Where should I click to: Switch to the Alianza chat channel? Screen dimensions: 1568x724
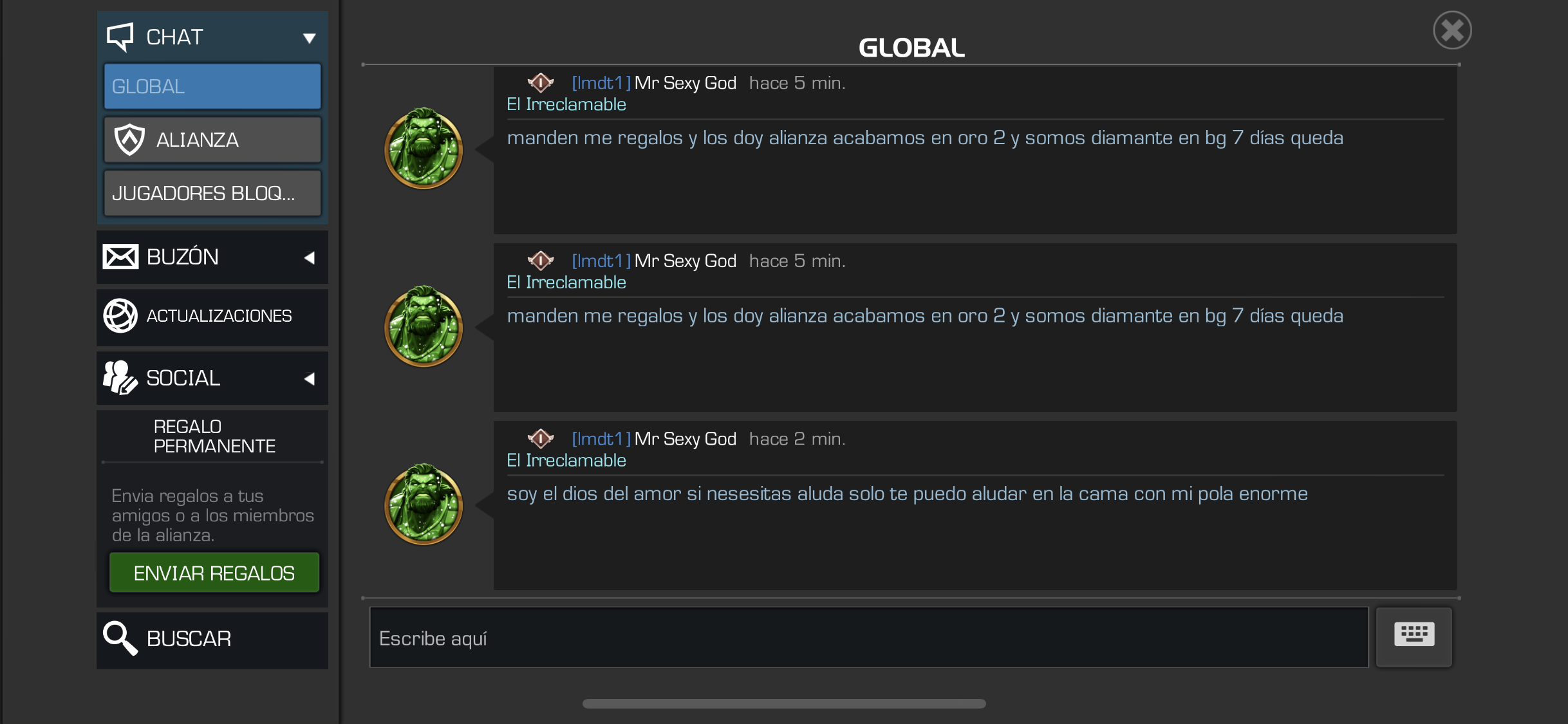coord(212,140)
